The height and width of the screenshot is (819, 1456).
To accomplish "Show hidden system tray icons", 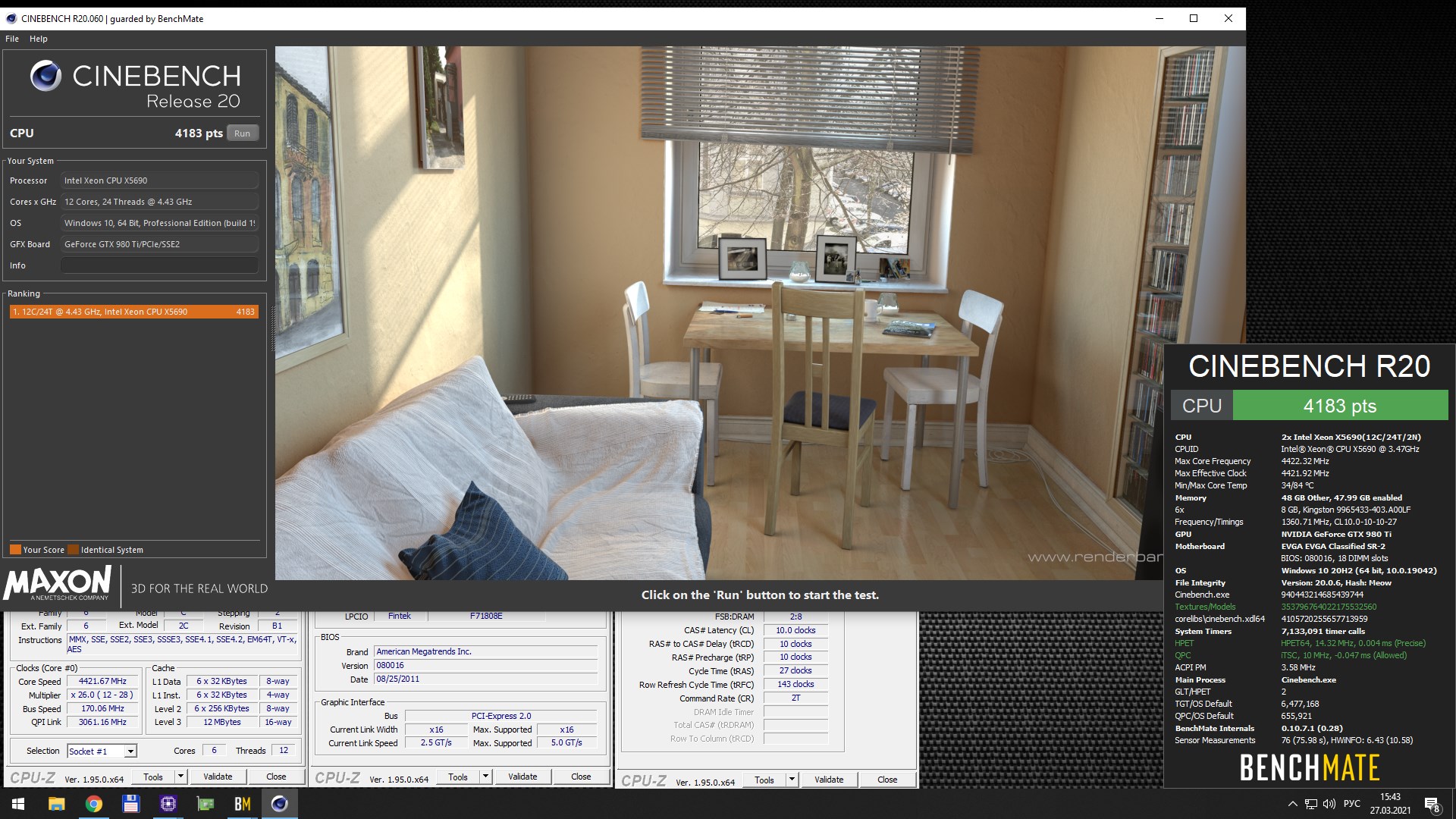I will pos(1292,804).
